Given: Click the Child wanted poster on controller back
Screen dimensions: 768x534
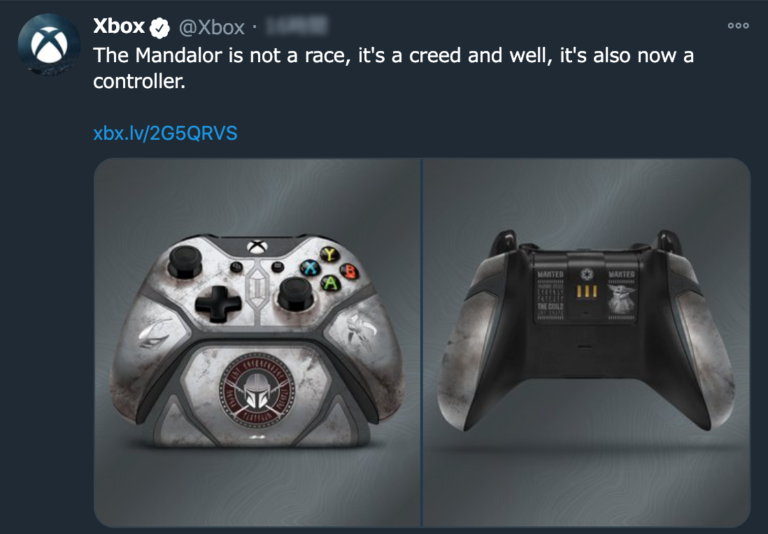Looking at the screenshot, I should tap(621, 295).
